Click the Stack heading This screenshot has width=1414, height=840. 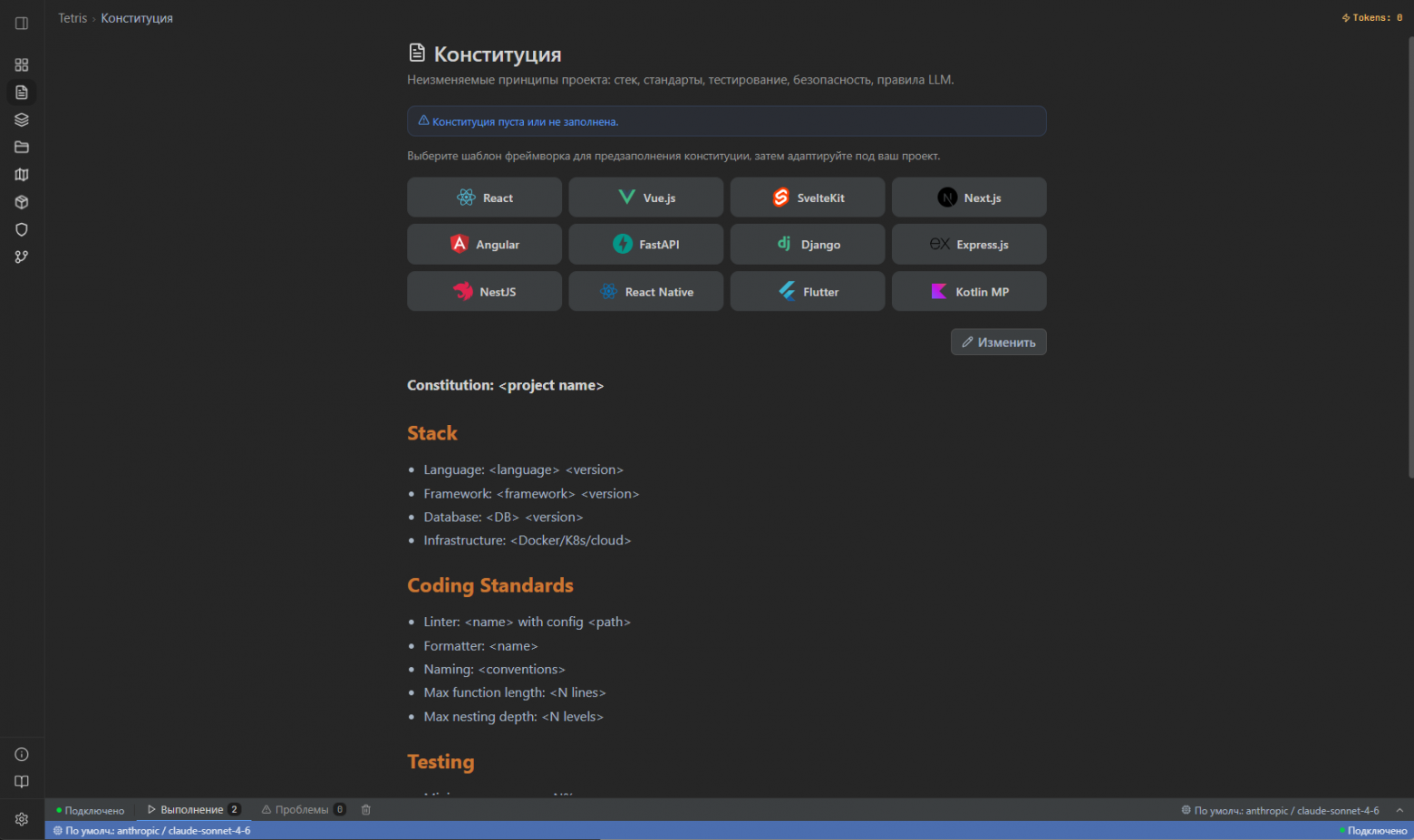tap(432, 433)
